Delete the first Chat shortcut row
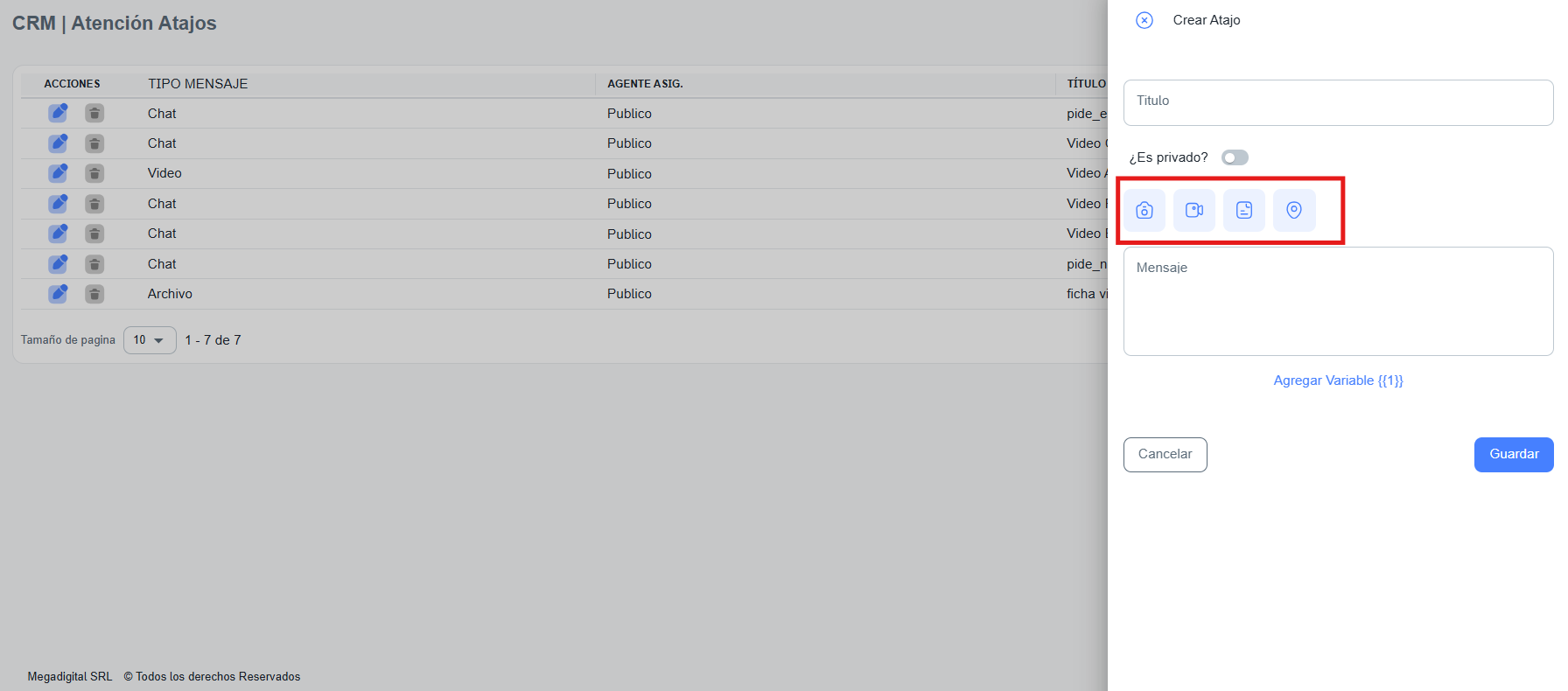Viewport: 1568px width, 691px height. [x=94, y=113]
